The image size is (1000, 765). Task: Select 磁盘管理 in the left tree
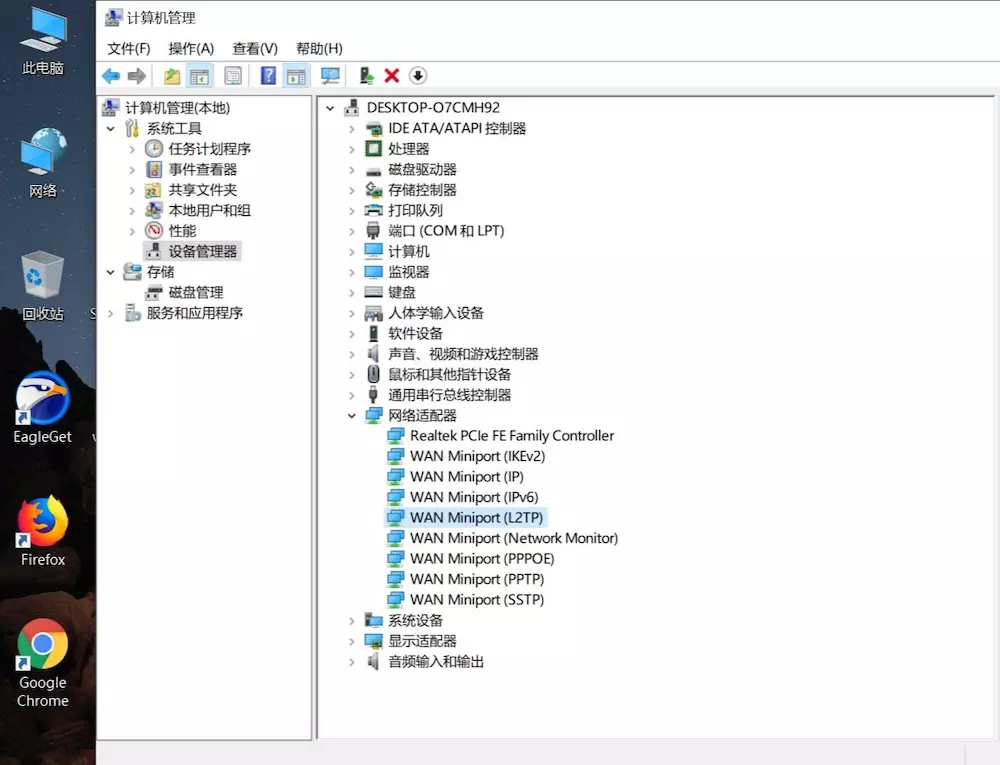pos(195,293)
